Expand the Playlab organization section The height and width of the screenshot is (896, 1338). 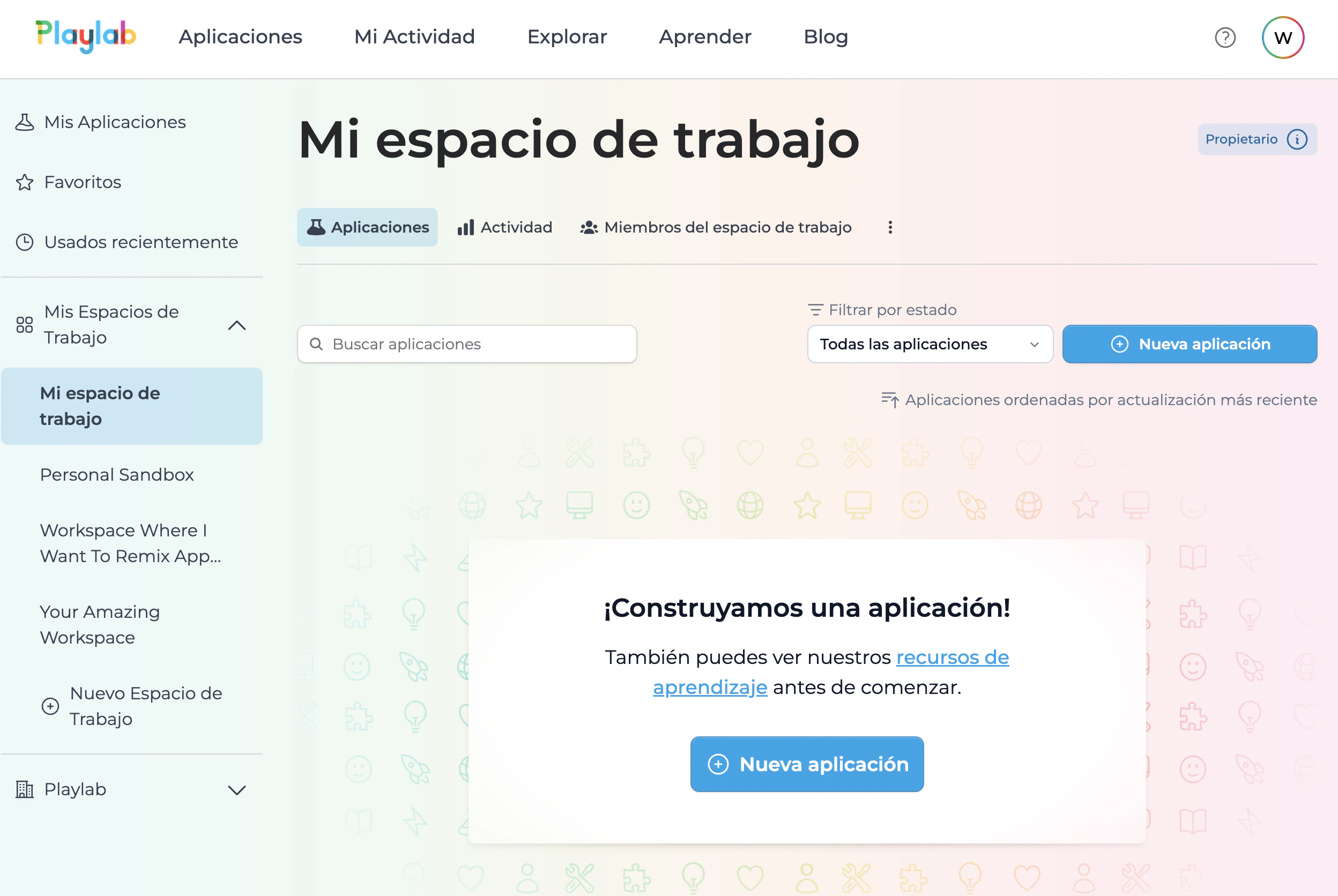pyautogui.click(x=236, y=790)
